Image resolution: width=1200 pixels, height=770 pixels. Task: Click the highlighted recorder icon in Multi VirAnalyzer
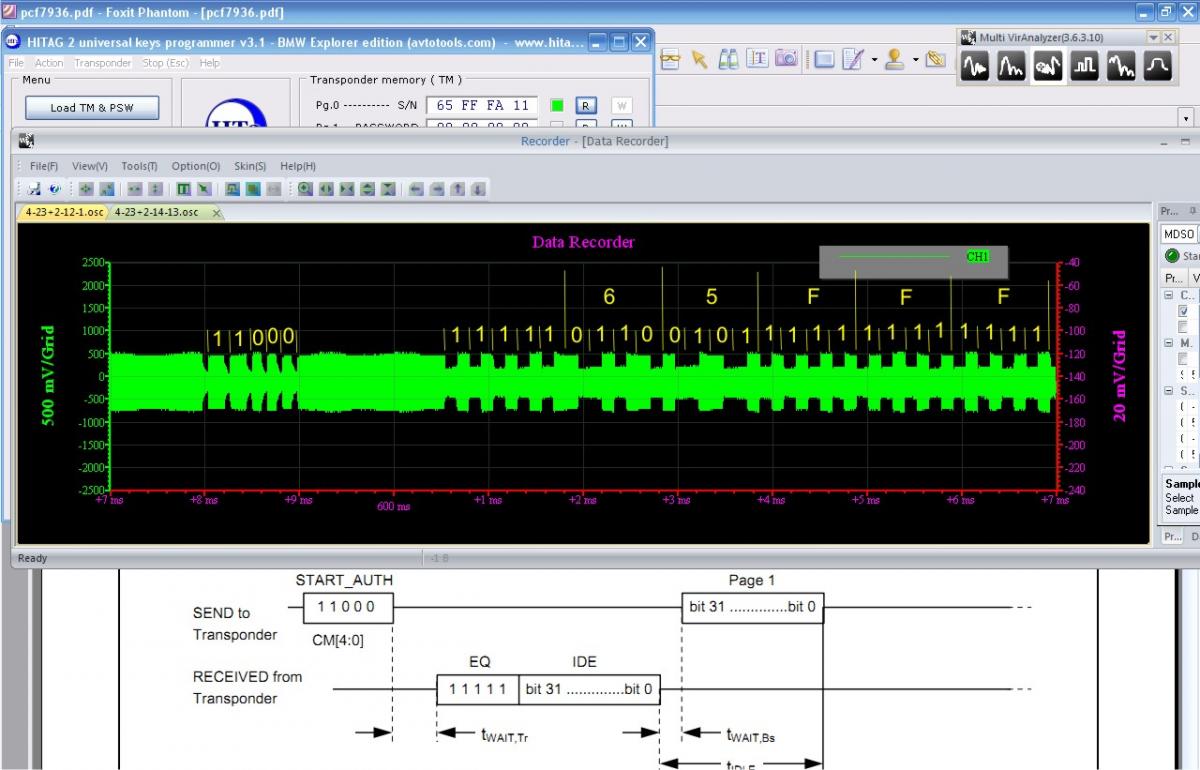(x=1047, y=67)
